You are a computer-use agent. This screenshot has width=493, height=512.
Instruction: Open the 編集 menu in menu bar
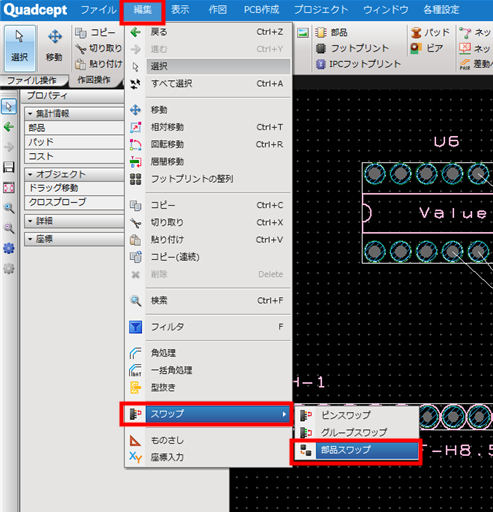point(142,10)
